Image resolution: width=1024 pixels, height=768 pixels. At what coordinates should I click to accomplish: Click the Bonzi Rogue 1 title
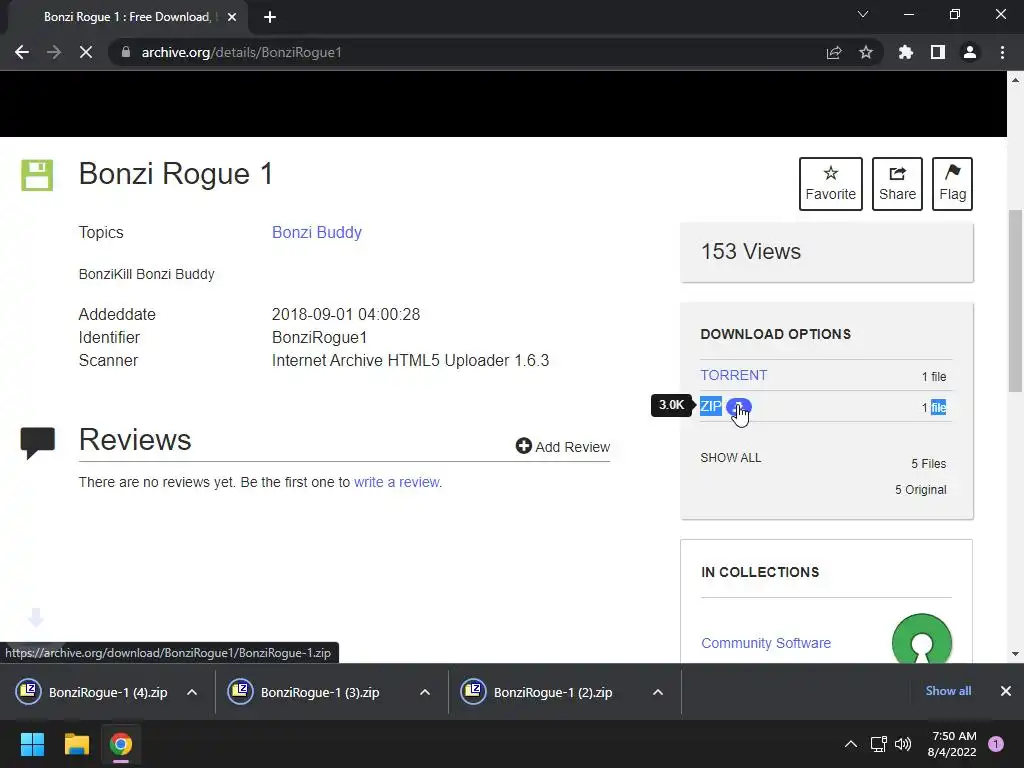(176, 174)
